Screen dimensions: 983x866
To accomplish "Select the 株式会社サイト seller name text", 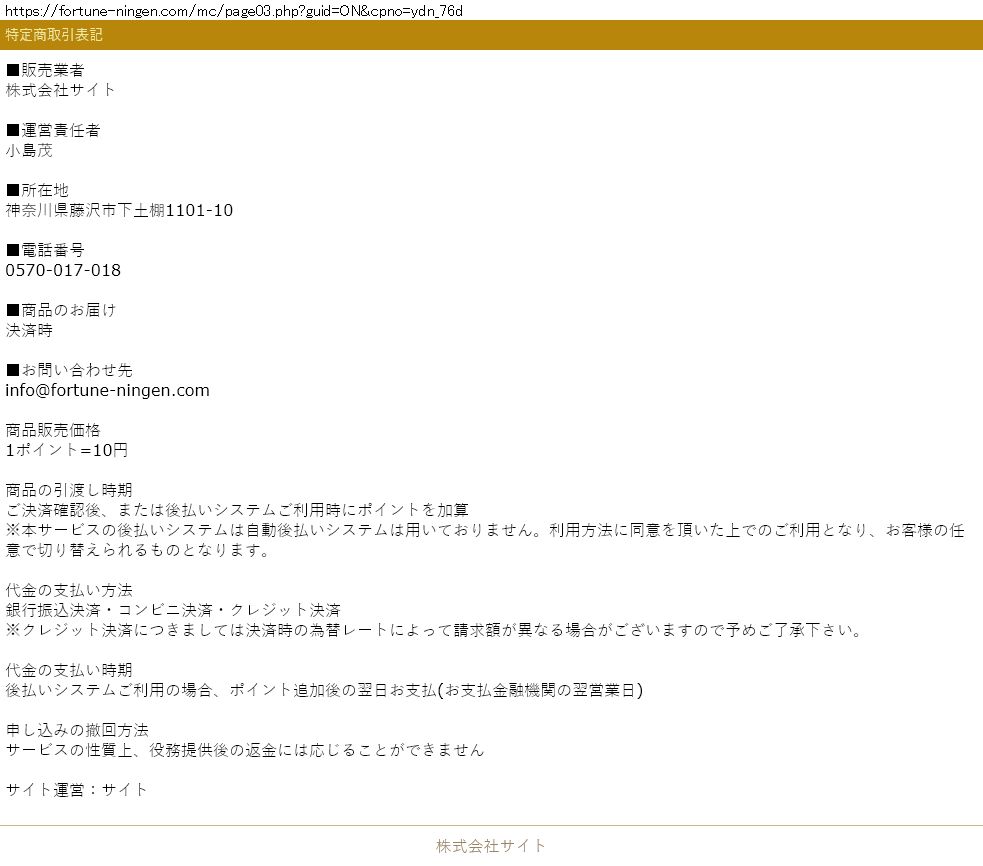I will coord(61,90).
